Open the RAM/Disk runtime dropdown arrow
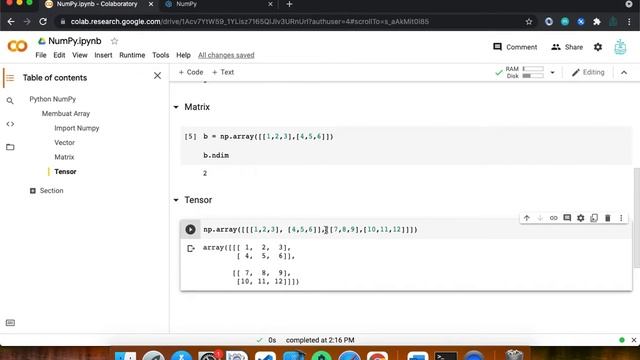 tap(552, 73)
